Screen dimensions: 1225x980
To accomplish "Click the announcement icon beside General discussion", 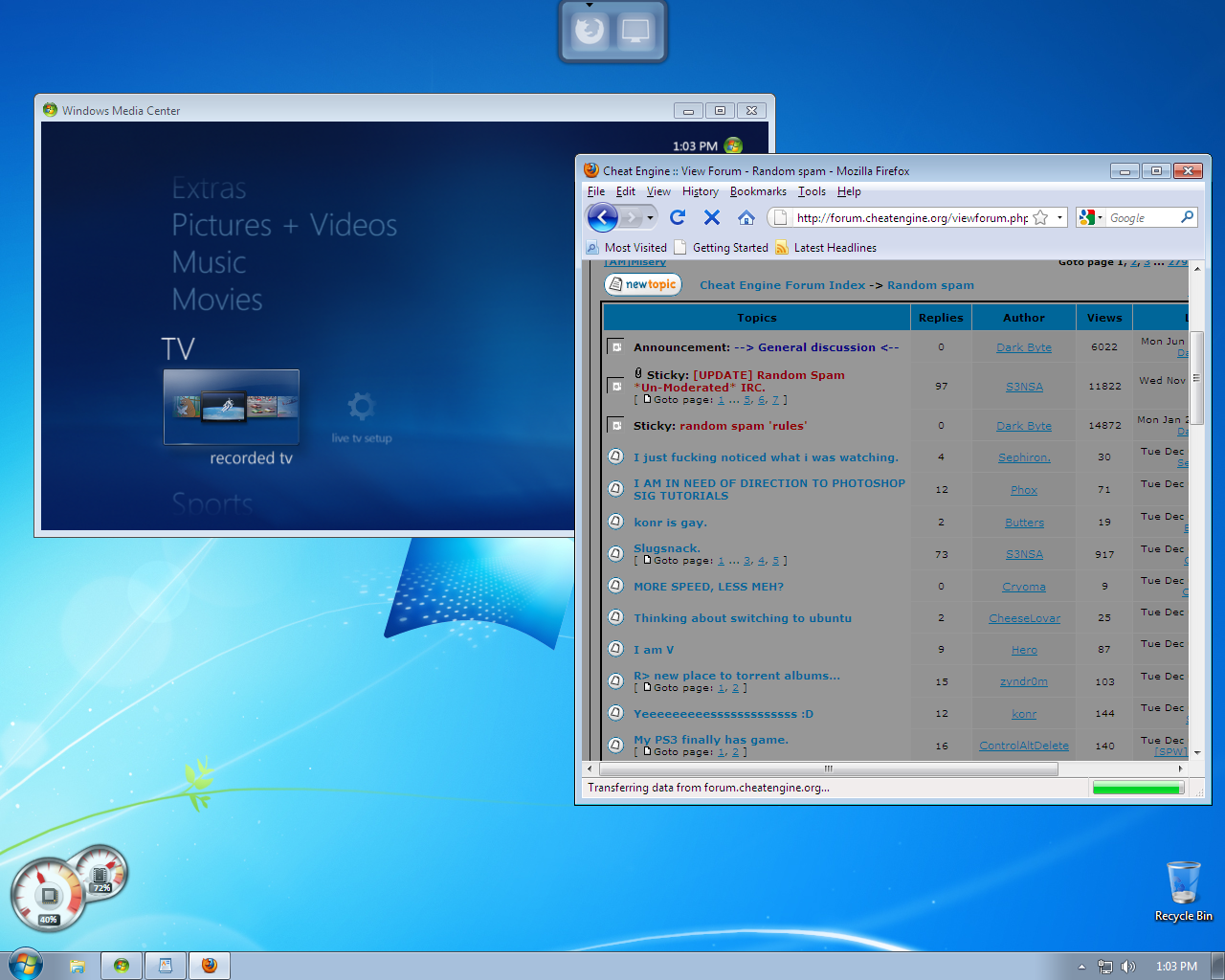I will (x=616, y=346).
